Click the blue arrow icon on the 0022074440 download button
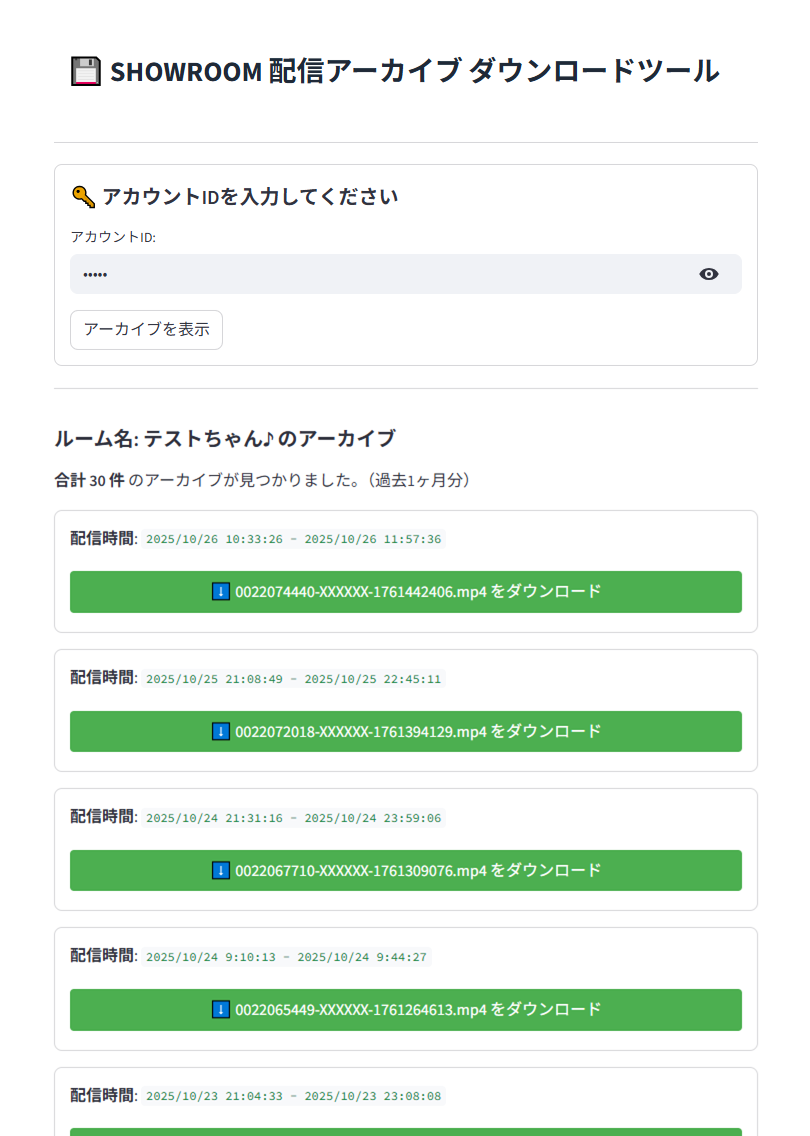This screenshot has width=810, height=1136. (x=221, y=591)
